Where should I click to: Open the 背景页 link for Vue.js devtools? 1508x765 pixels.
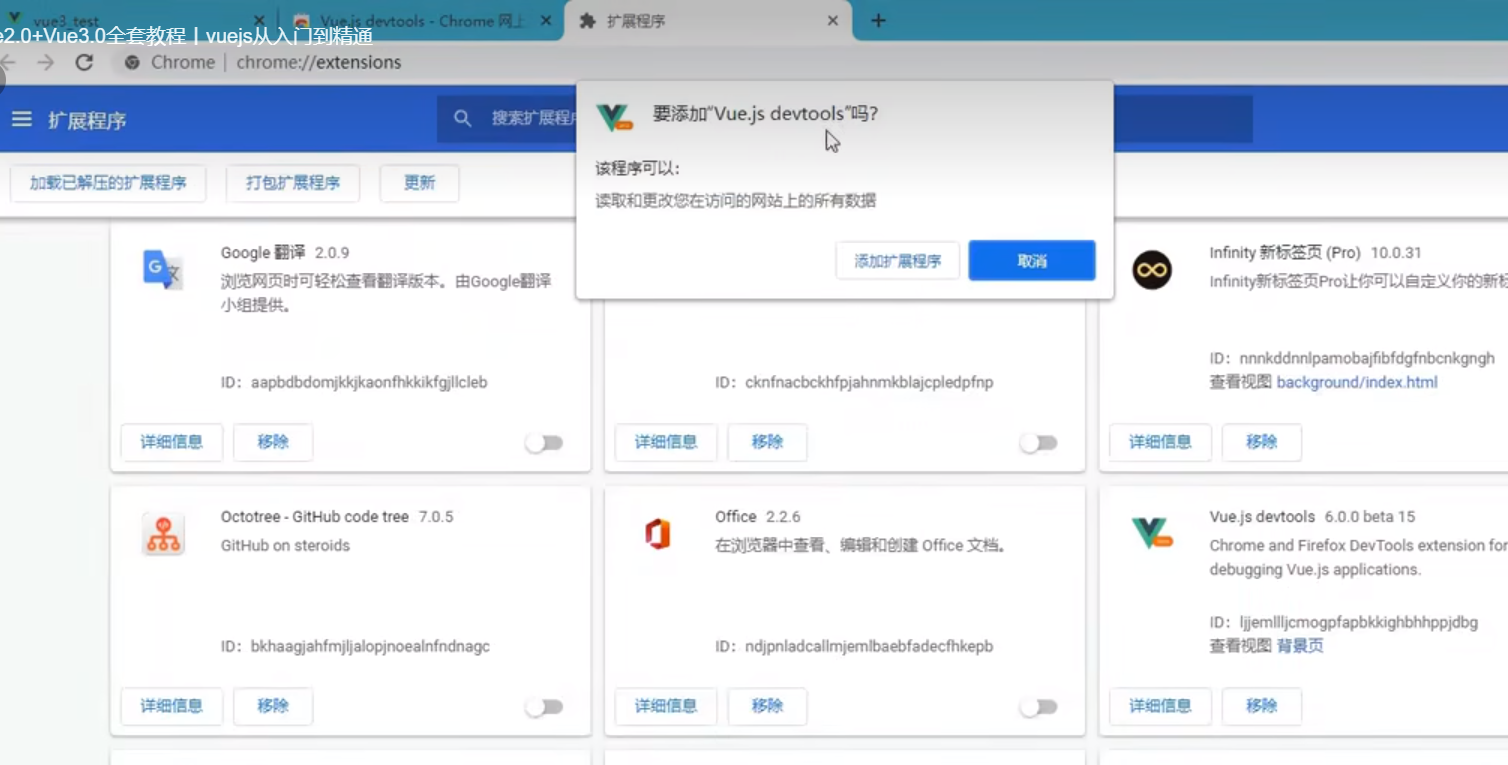click(1300, 646)
